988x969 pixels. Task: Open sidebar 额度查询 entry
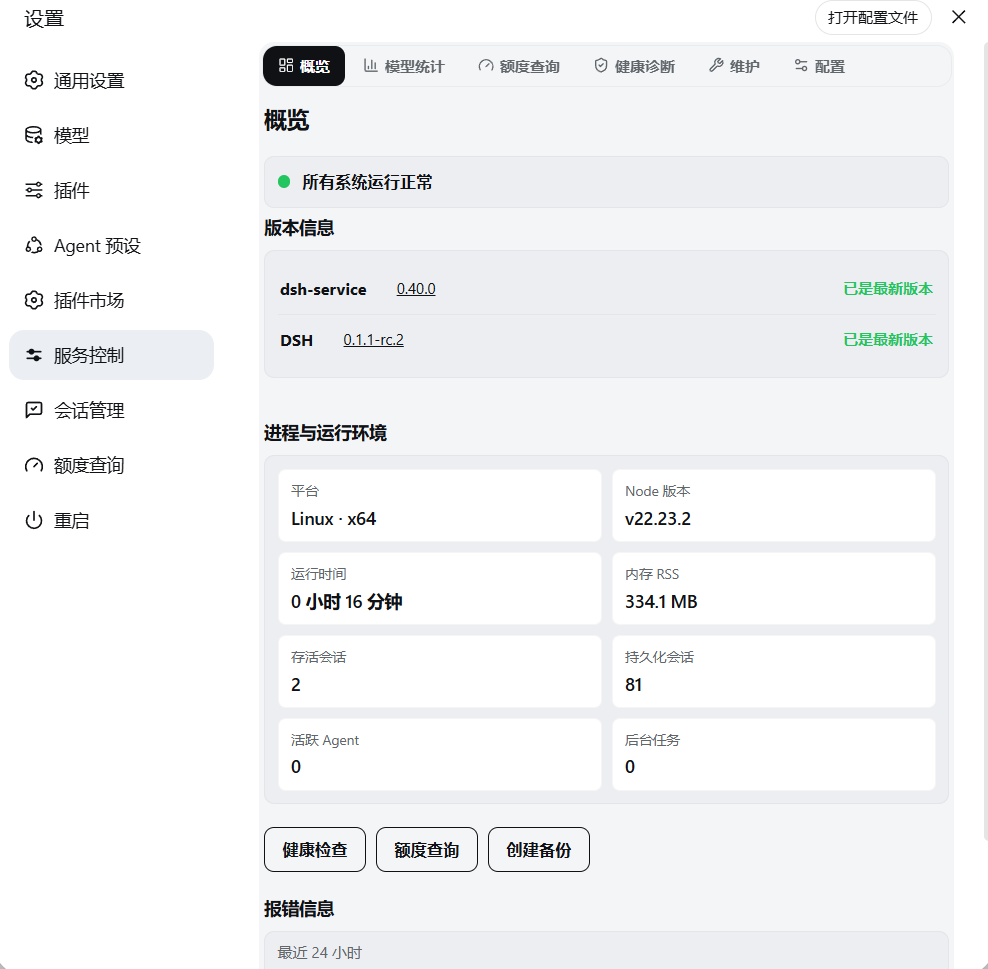pyautogui.click(x=112, y=466)
